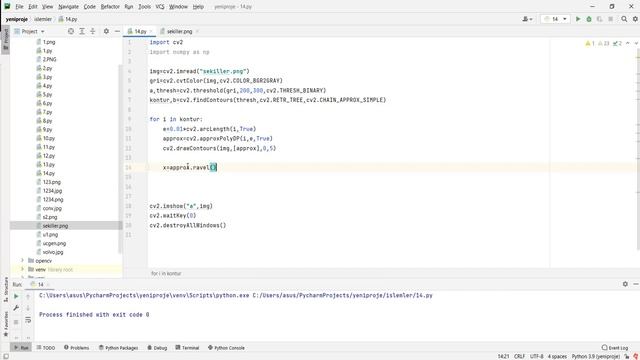Open the user account icon dropdown

click(527, 19)
